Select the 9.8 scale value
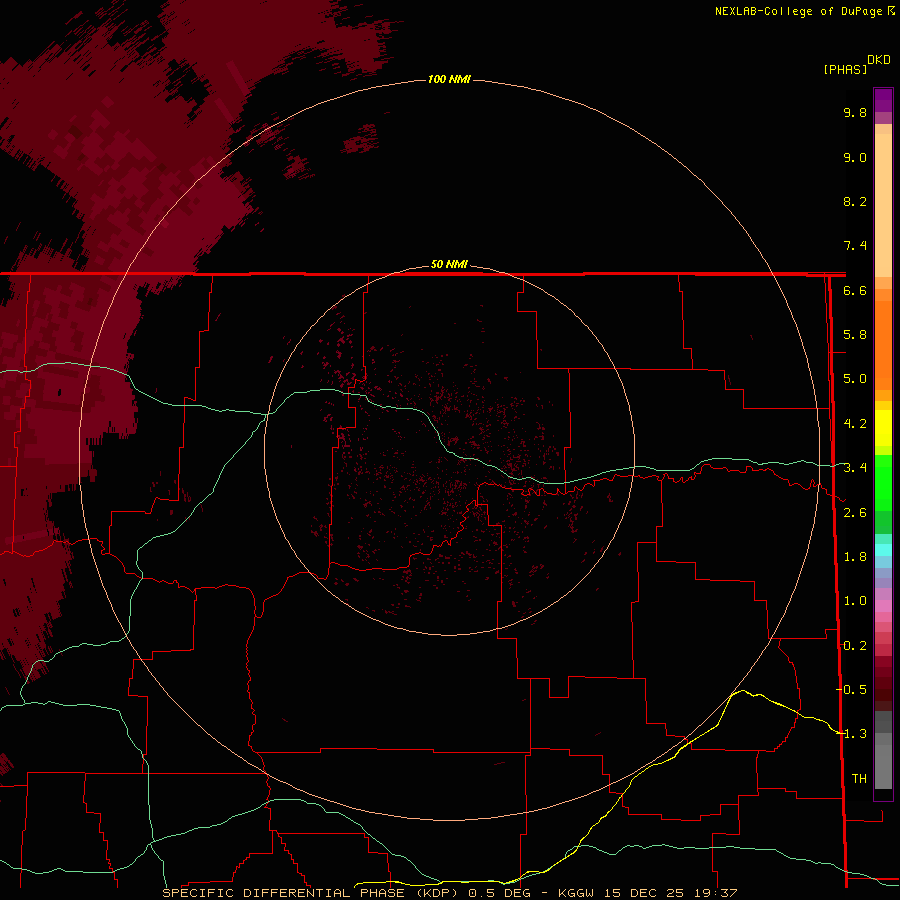The image size is (900, 900). (855, 112)
